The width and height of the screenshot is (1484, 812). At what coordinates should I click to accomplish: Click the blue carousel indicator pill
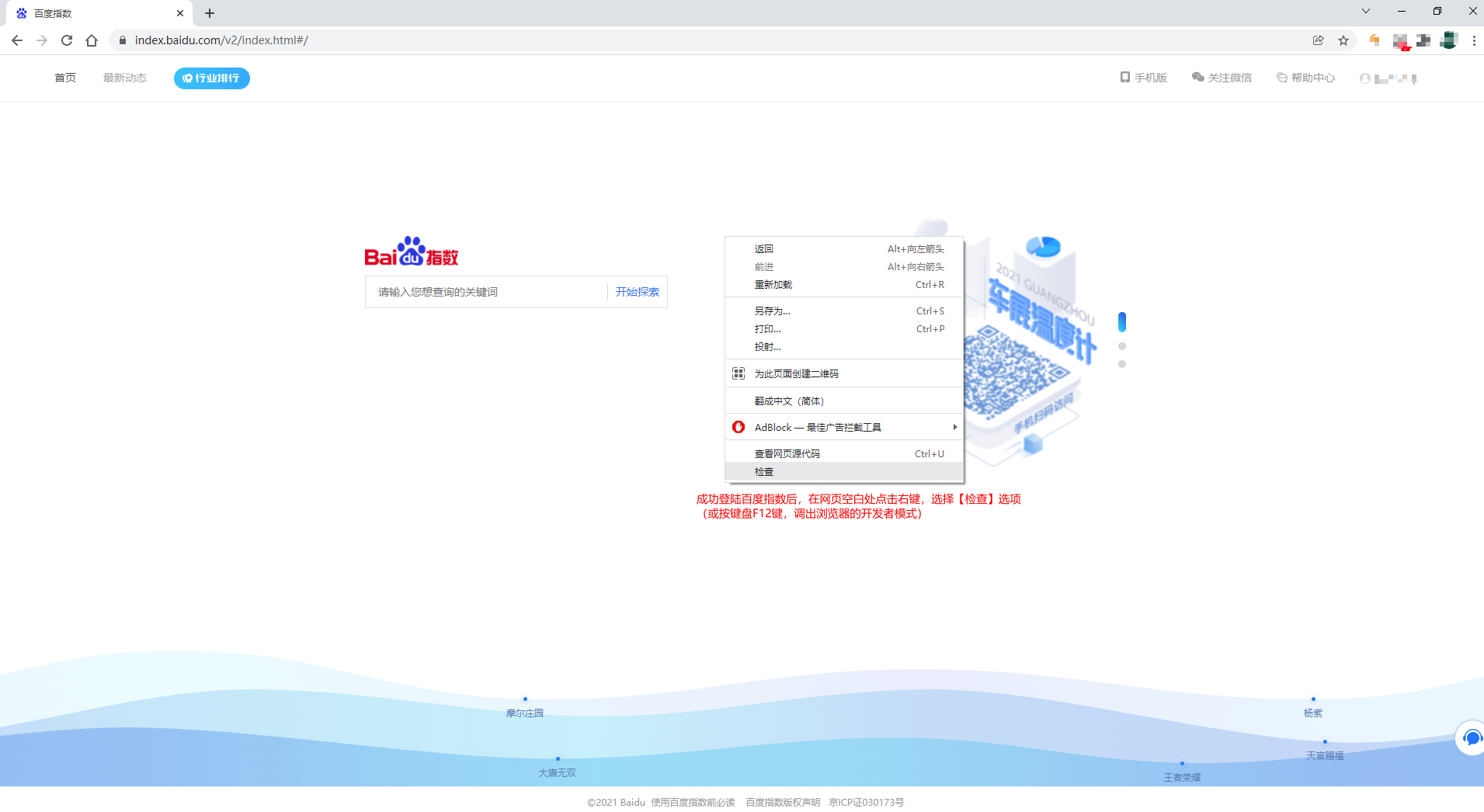coord(1121,321)
